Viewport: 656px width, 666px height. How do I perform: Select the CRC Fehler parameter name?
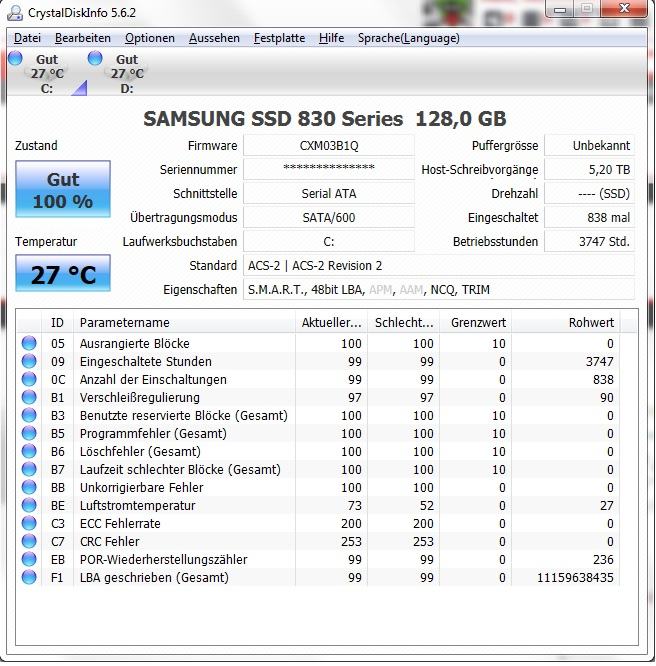pyautogui.click(x=110, y=542)
